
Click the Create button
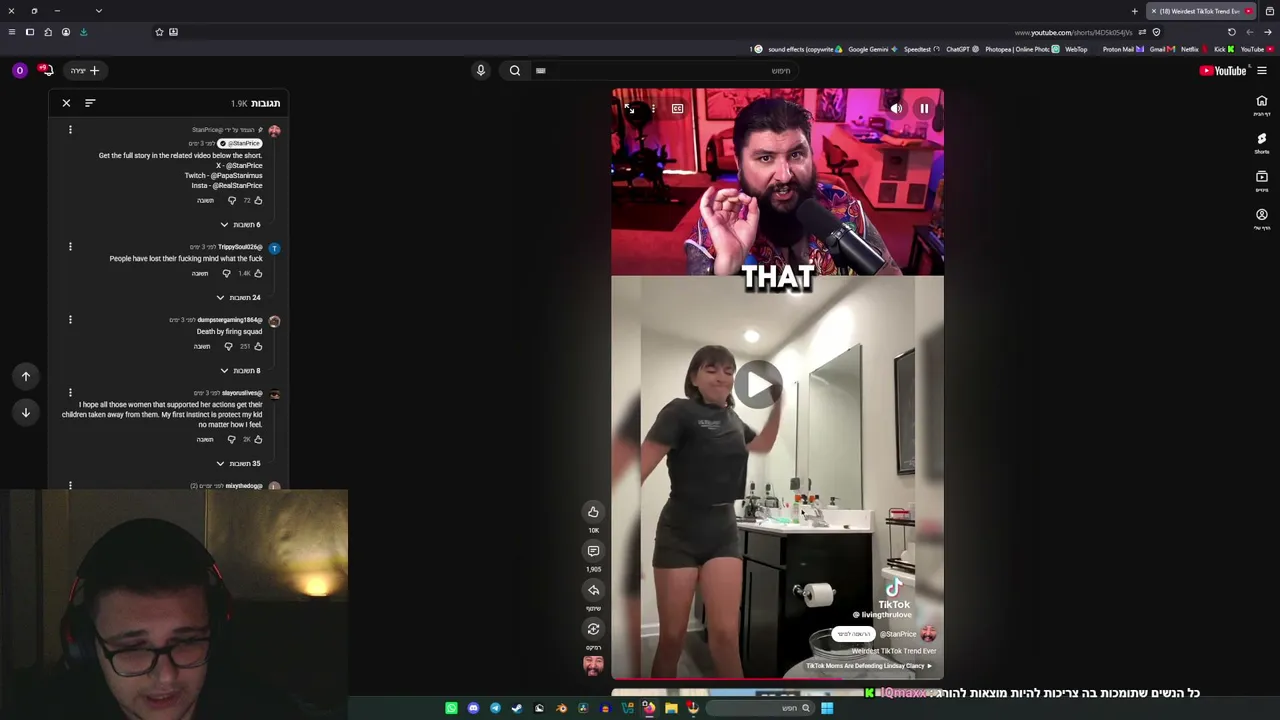coord(84,70)
